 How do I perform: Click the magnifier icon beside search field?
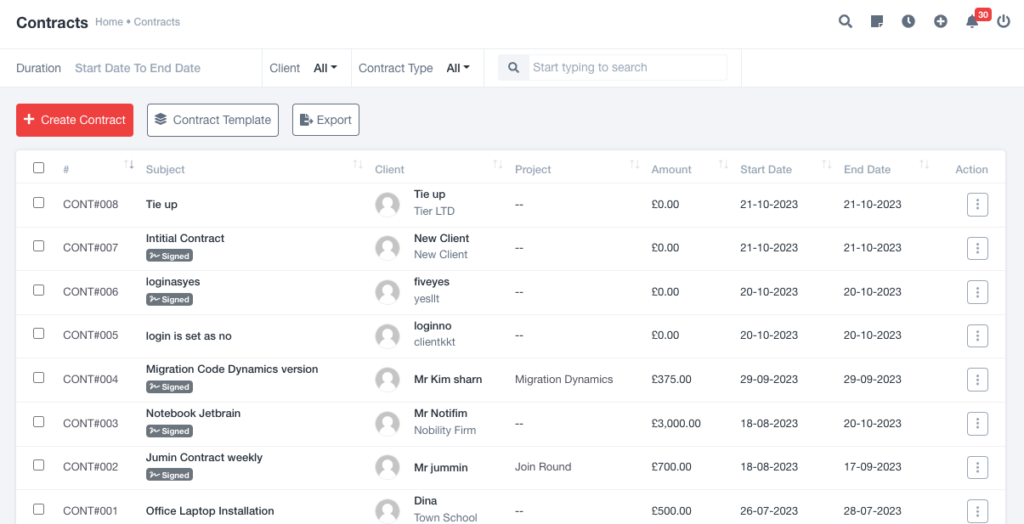click(x=513, y=67)
